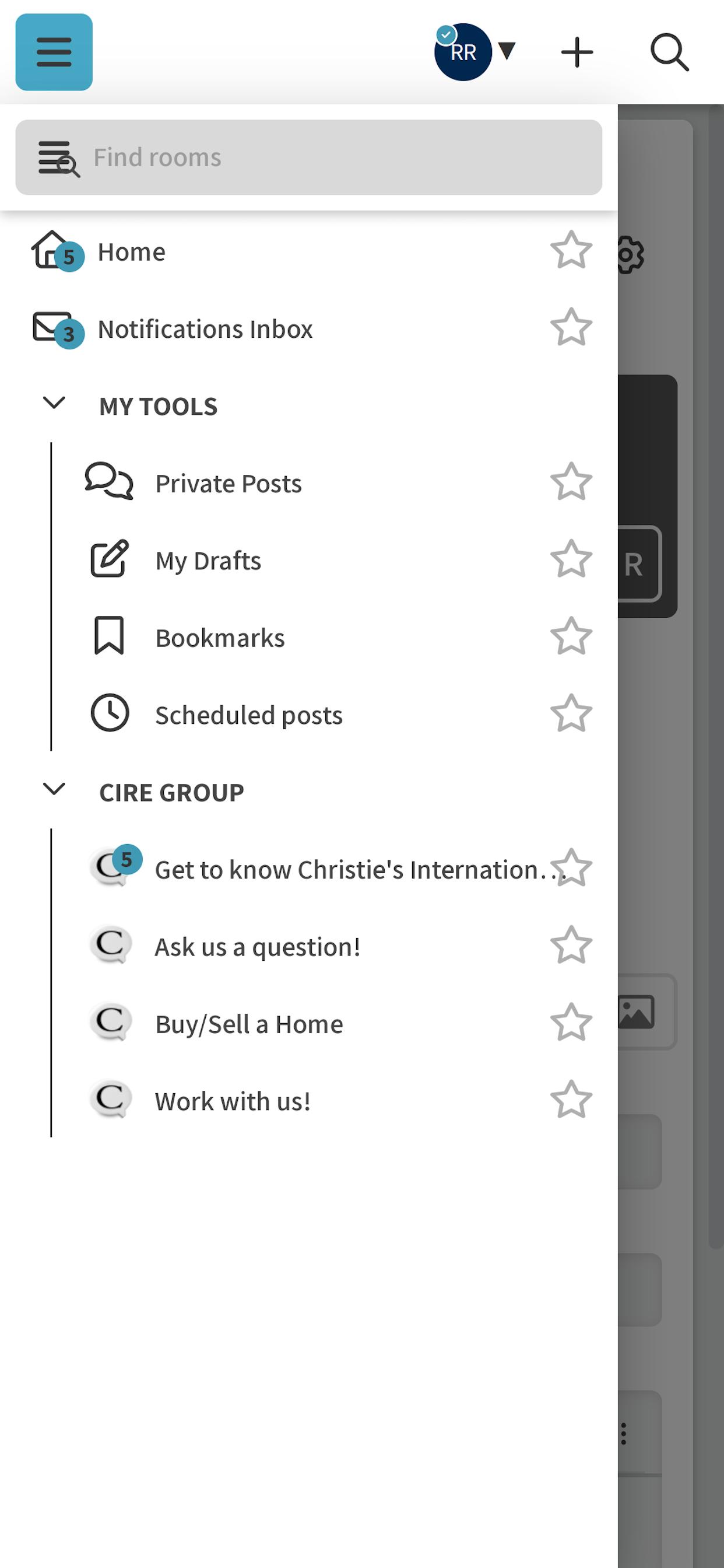The image size is (724, 1568).
Task: Favorite the Home room with star
Action: coord(571,250)
